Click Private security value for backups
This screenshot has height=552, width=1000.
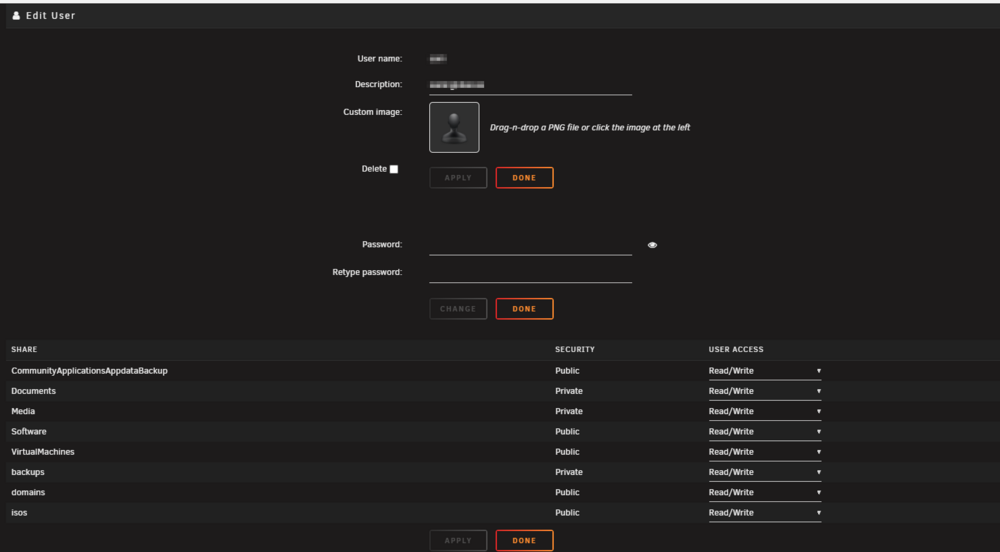(x=569, y=472)
